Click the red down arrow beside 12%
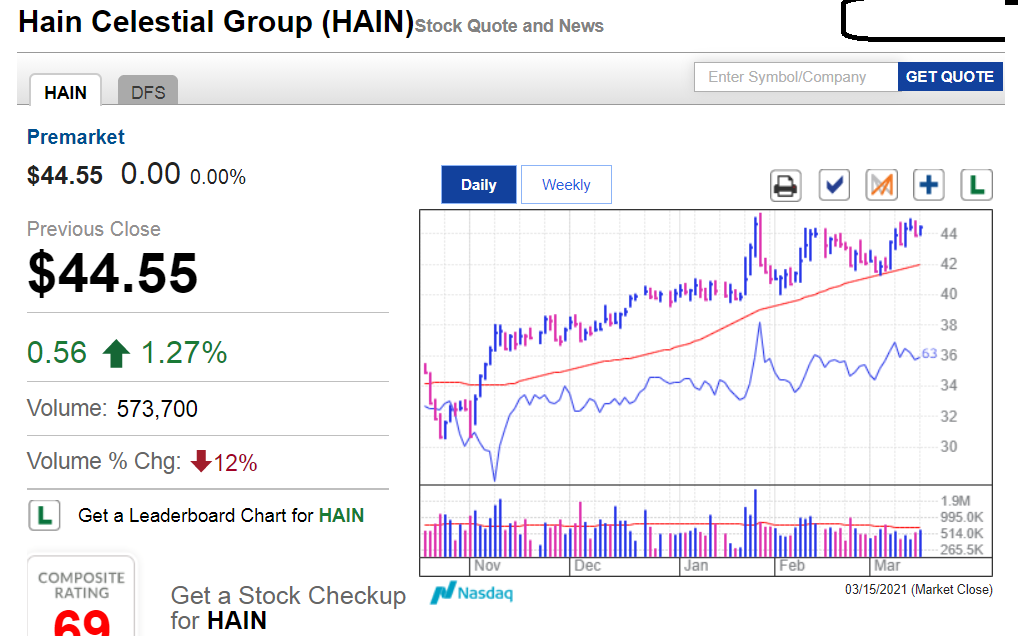 point(201,461)
